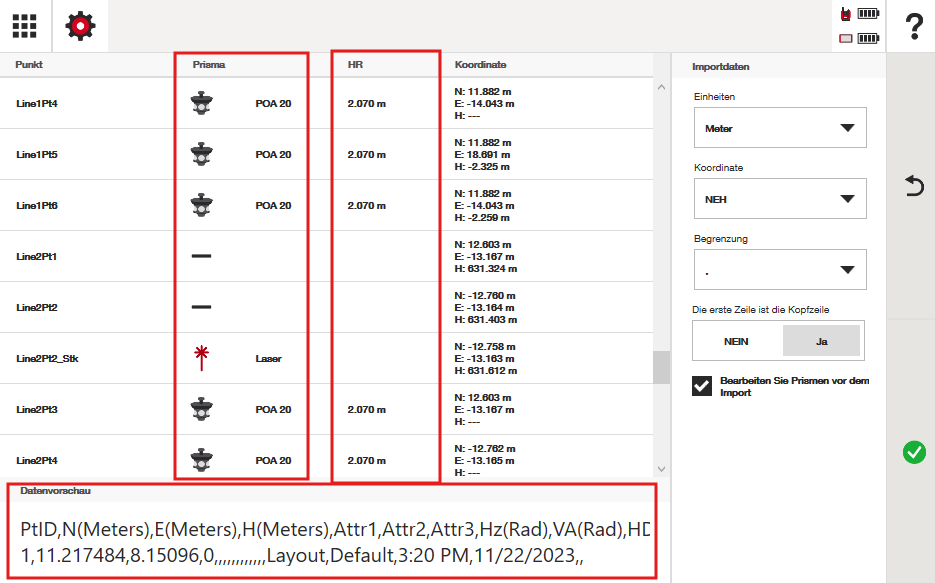
Task: Open the apps grid menu
Action: pyautogui.click(x=25, y=26)
